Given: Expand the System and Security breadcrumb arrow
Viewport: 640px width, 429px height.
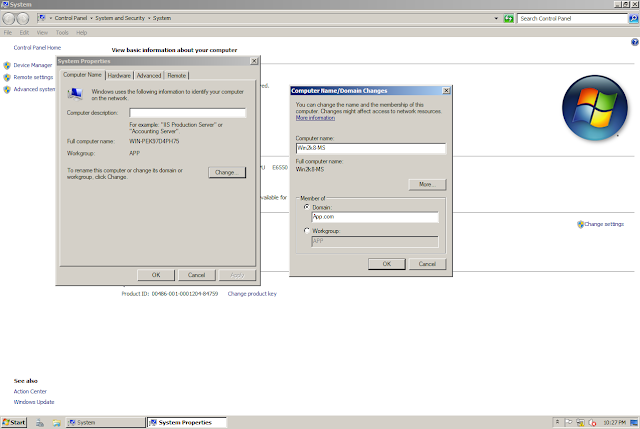Looking at the screenshot, I should click(x=149, y=18).
